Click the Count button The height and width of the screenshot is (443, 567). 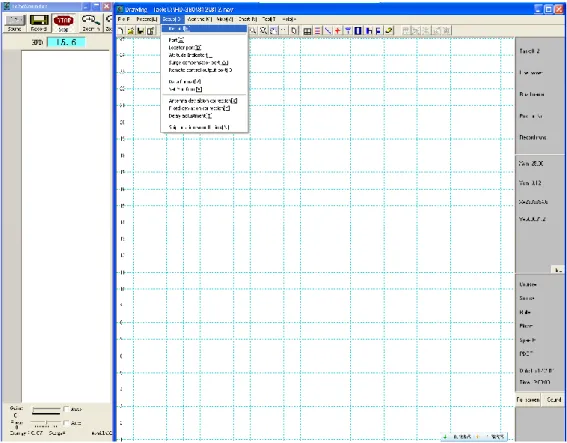point(554,400)
